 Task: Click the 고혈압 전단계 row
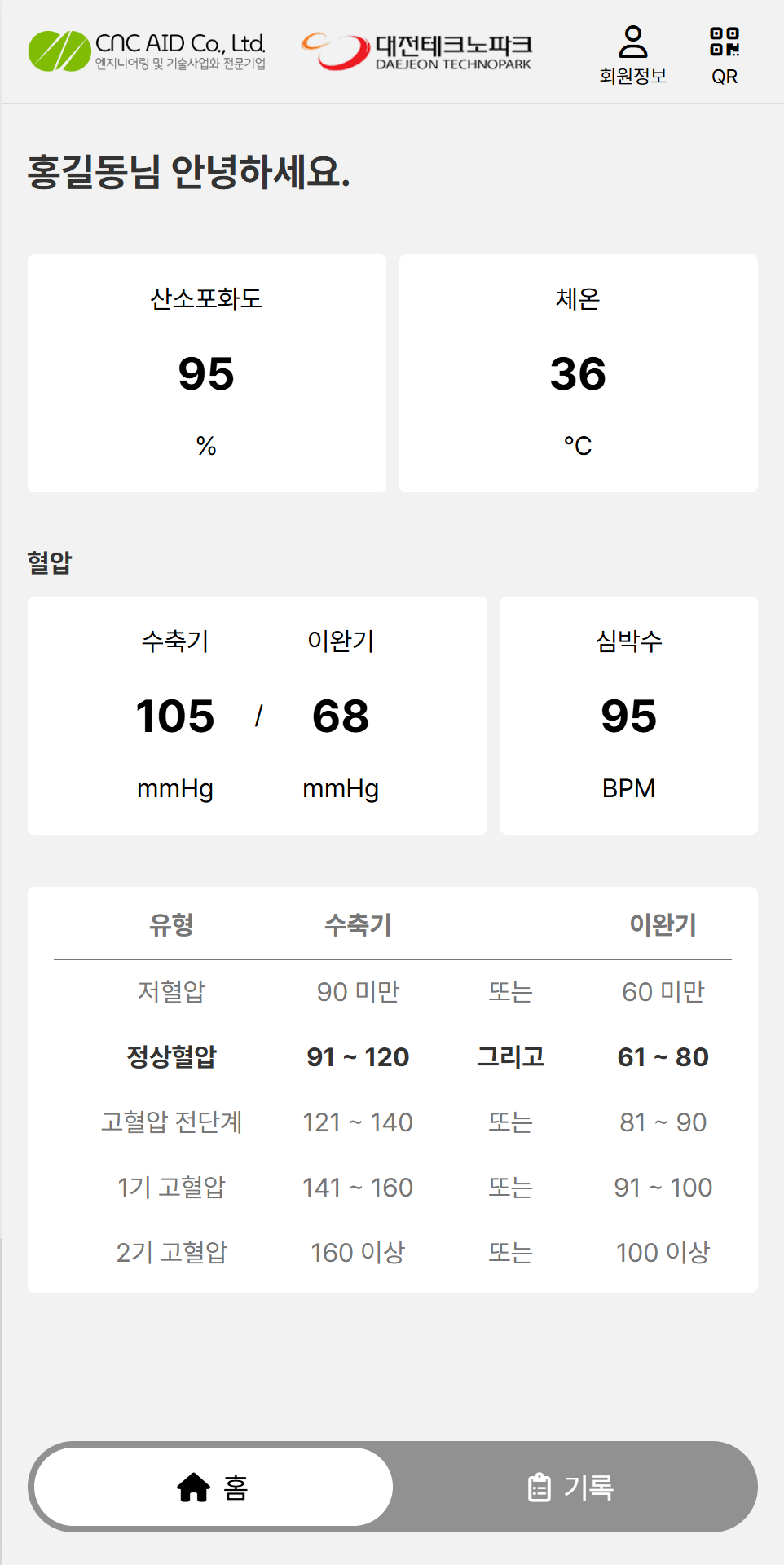[x=391, y=1122]
